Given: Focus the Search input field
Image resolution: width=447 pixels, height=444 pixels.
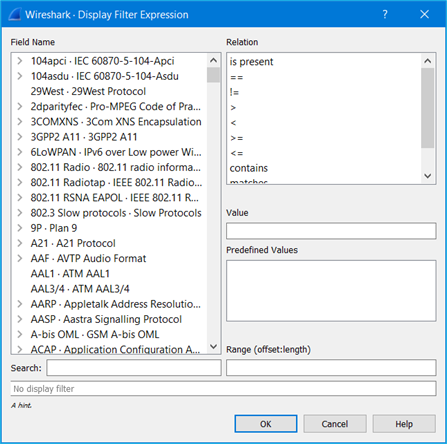Looking at the screenshot, I should pos(134,367).
